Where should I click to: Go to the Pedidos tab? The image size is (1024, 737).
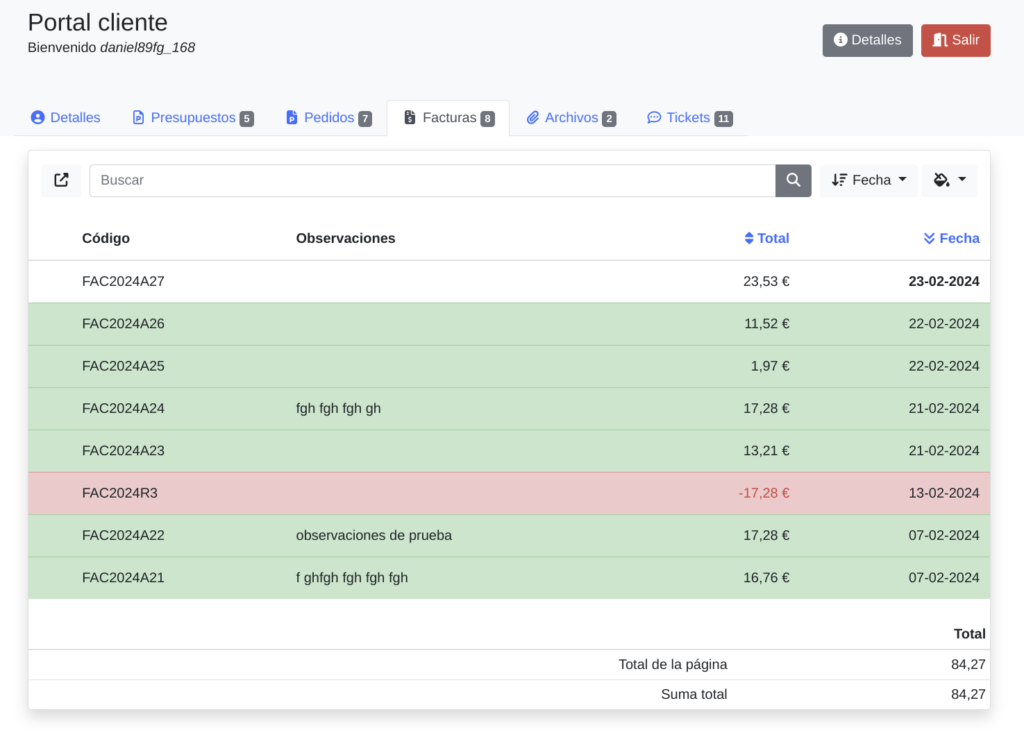tap(328, 118)
